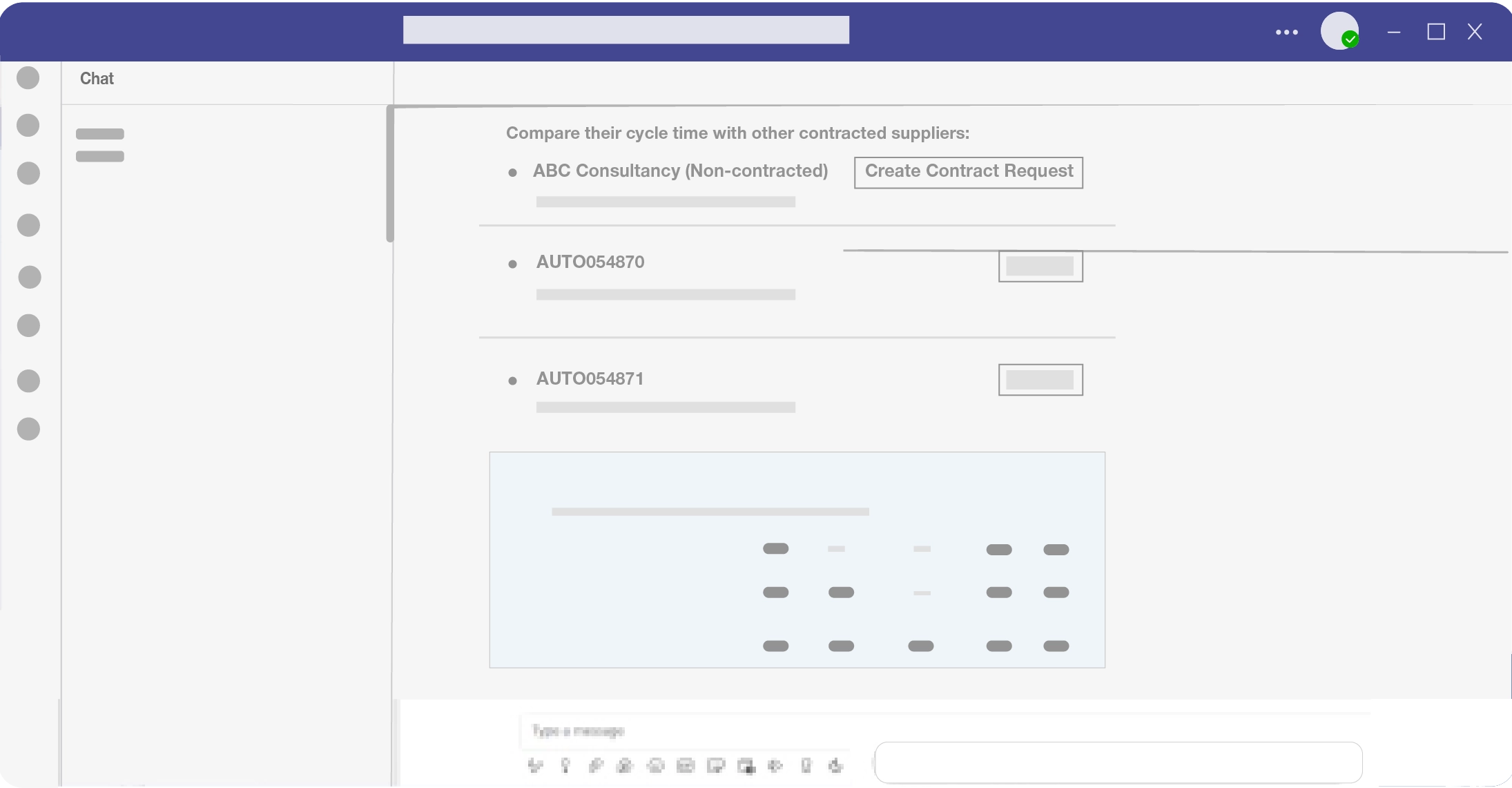Open the sticker icon in compose toolbar
Screen dimensions: 1512x788
716,765
